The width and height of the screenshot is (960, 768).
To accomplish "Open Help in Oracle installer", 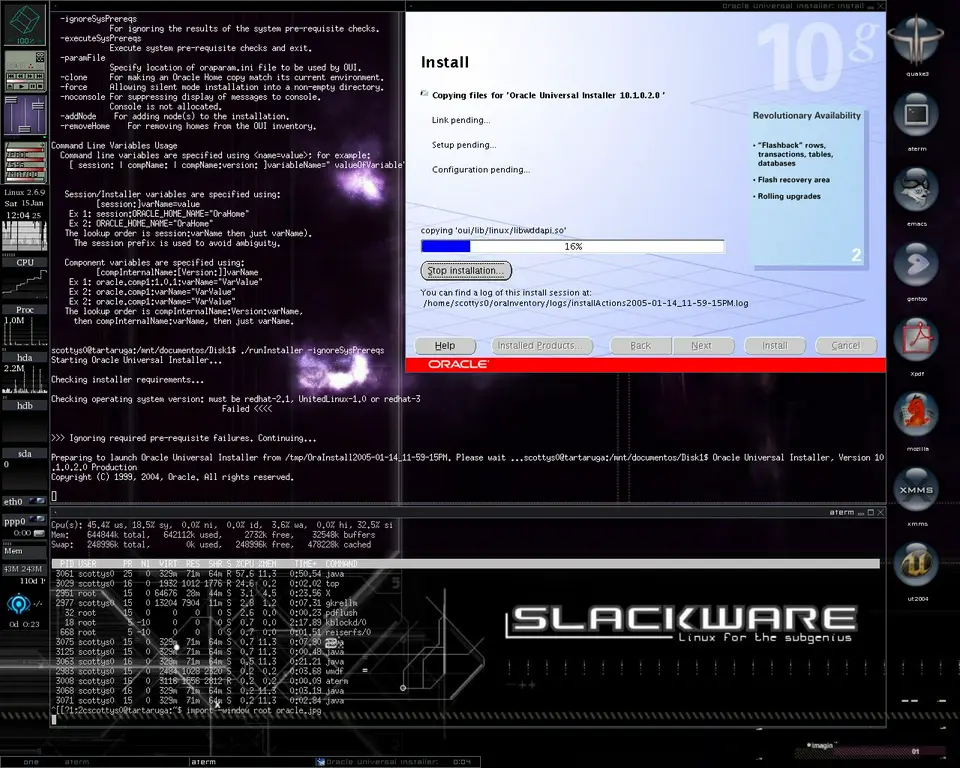I will tap(445, 346).
